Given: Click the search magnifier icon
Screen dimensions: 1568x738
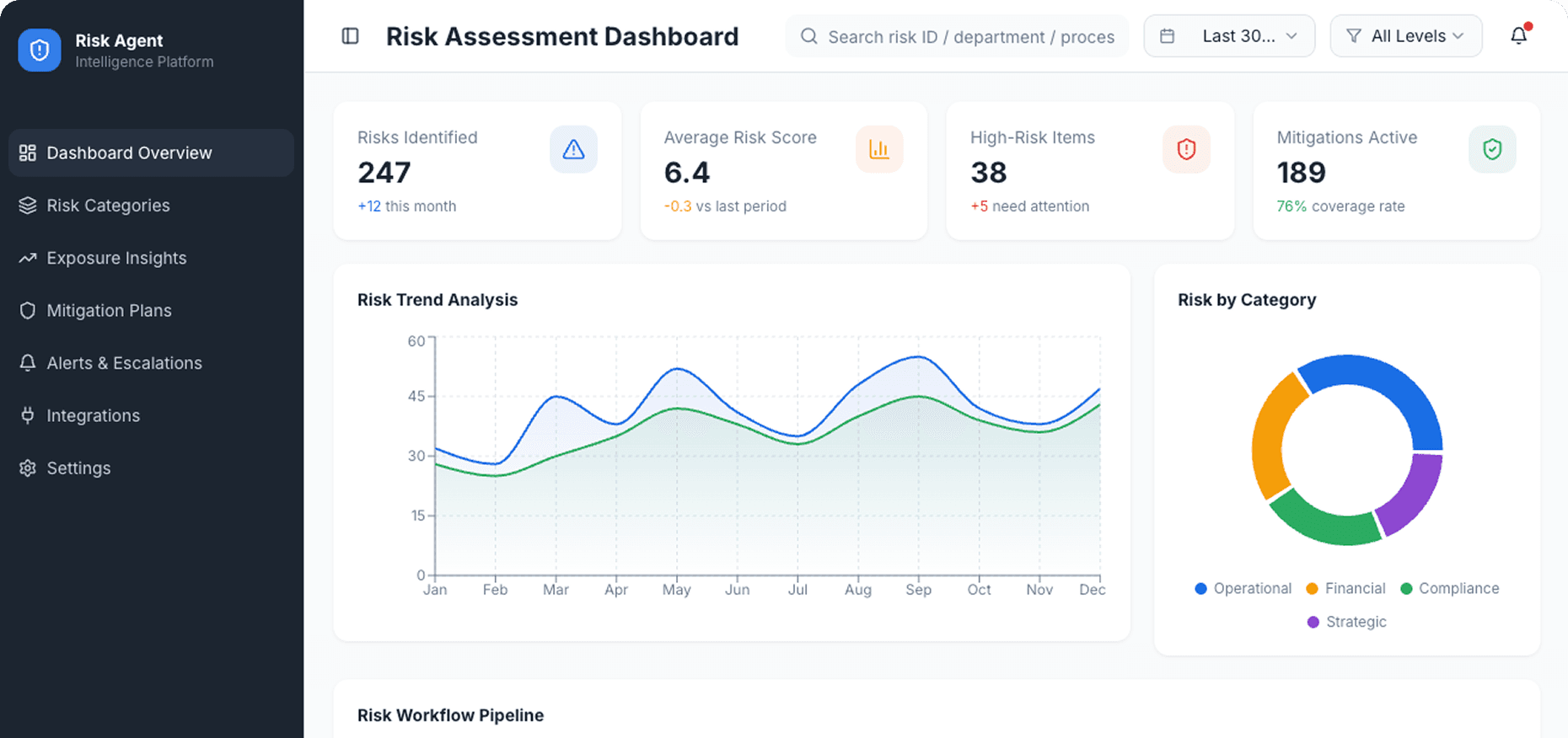Looking at the screenshot, I should (x=808, y=36).
